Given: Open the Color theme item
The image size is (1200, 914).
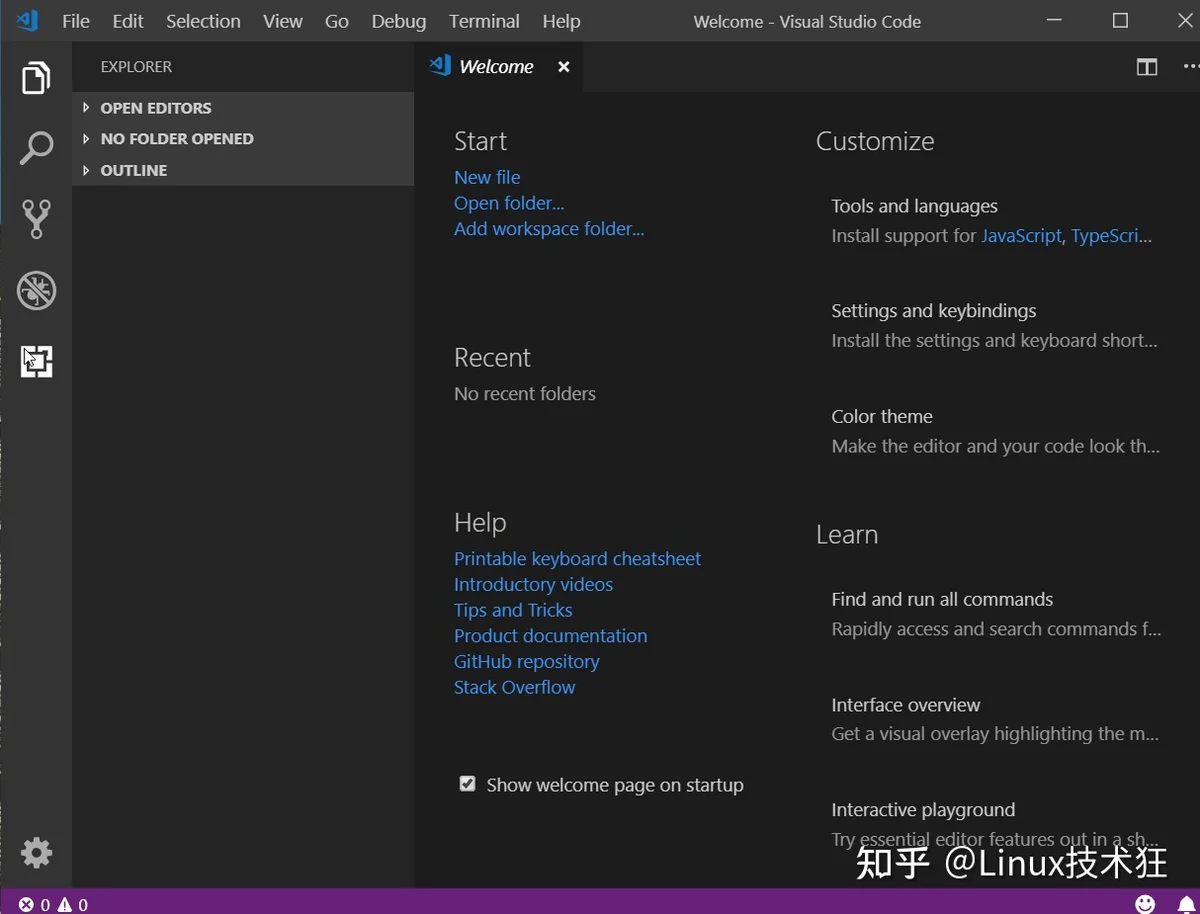Looking at the screenshot, I should click(996, 431).
